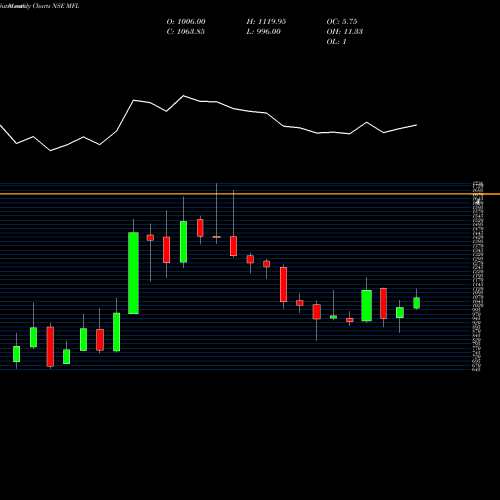This screenshot has height=500, width=500.
Task: Click the leftmost green candlestick on chart
Action: point(16,354)
